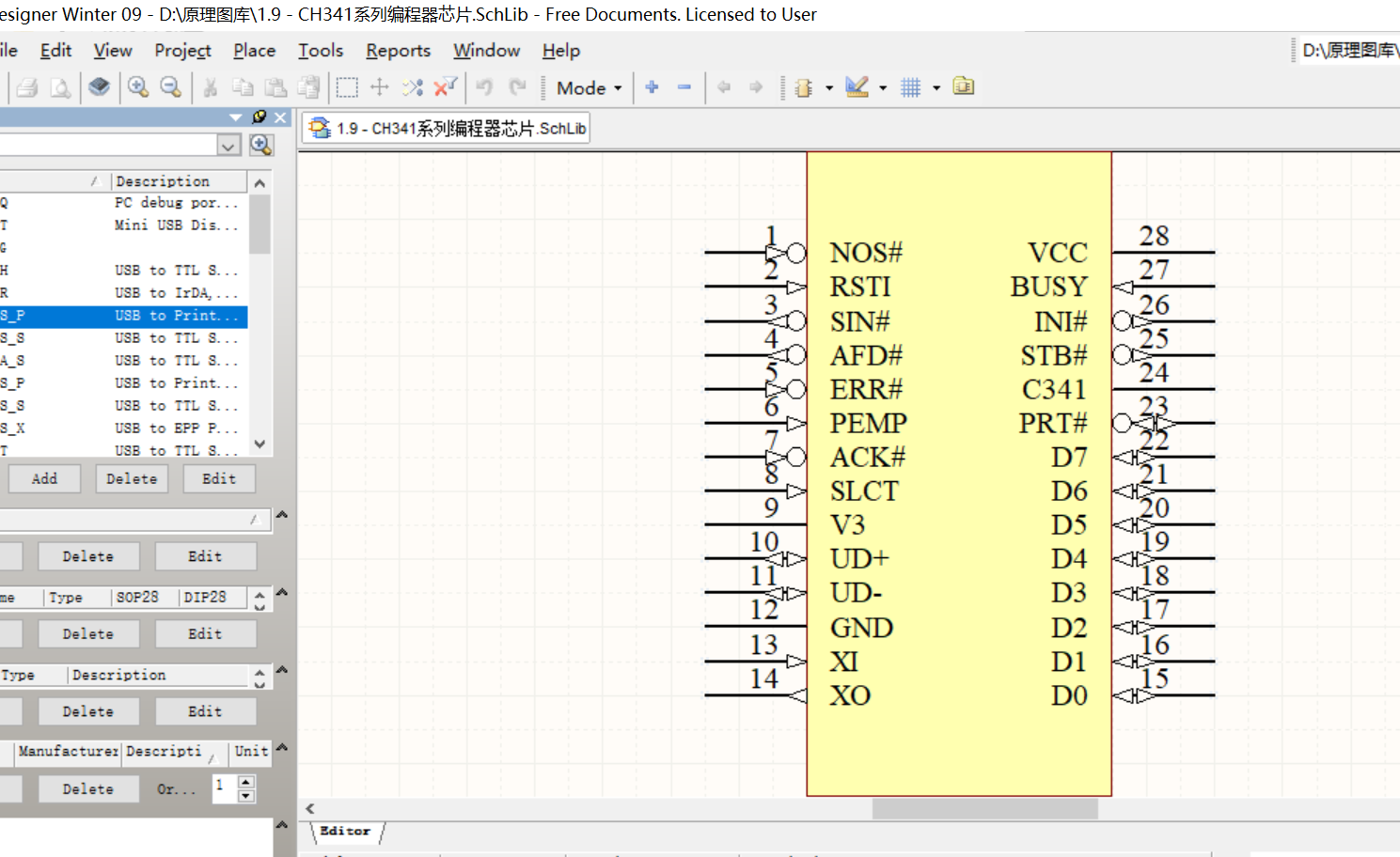Image resolution: width=1400 pixels, height=857 pixels.
Task: Open the Place menu
Action: tap(254, 51)
